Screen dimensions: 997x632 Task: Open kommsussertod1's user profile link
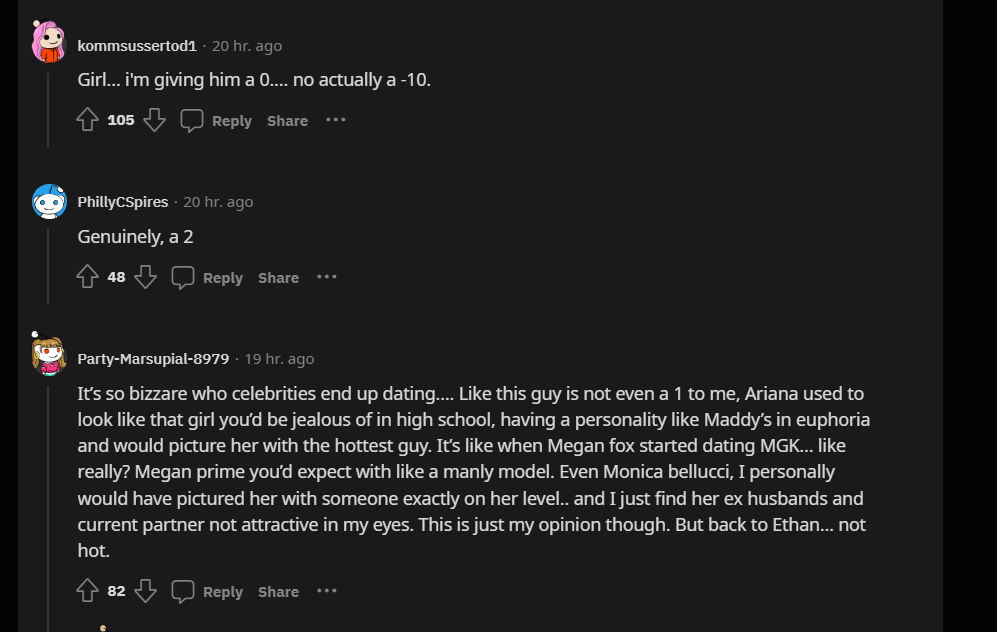(x=137, y=46)
